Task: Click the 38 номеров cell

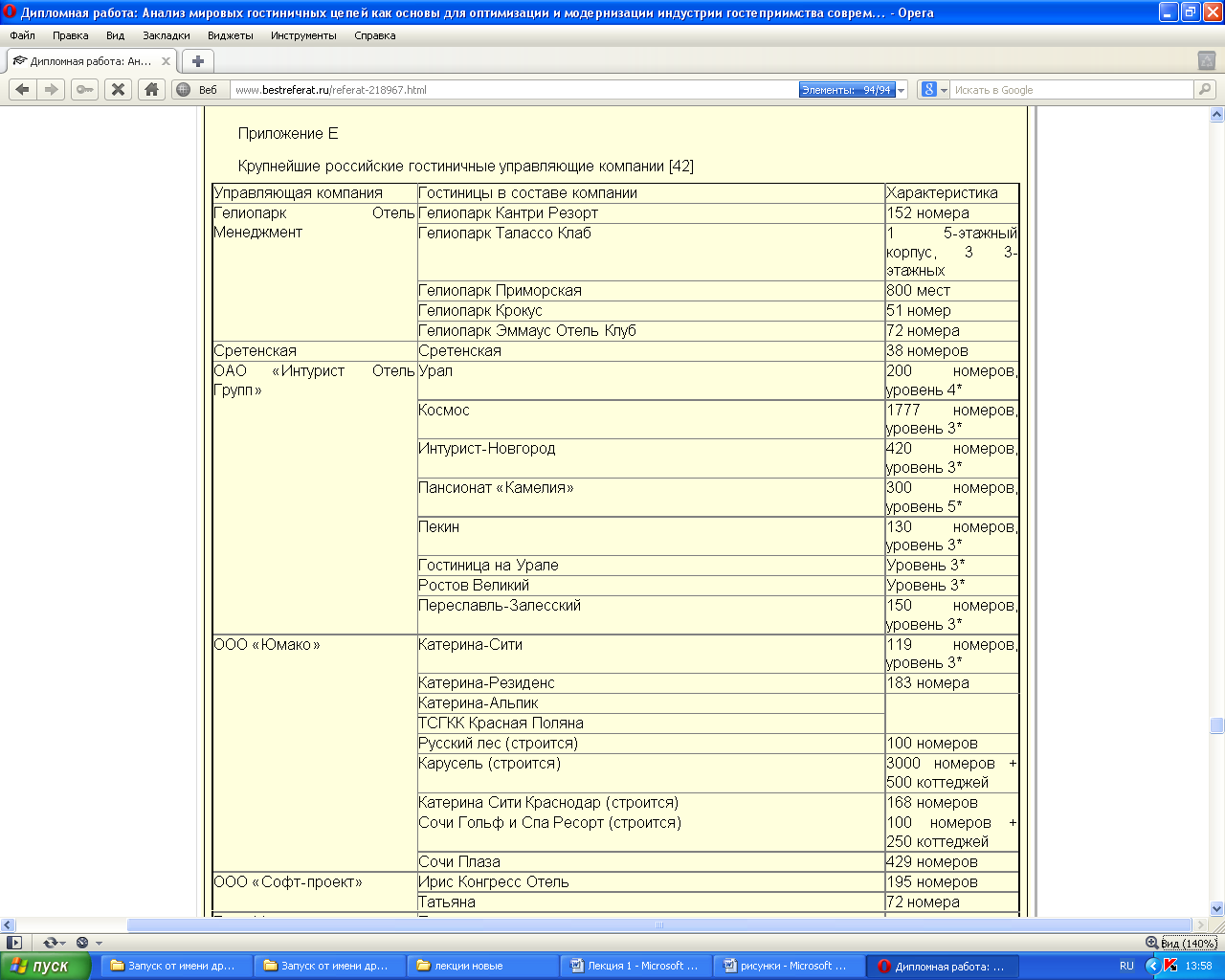Action: click(951, 351)
